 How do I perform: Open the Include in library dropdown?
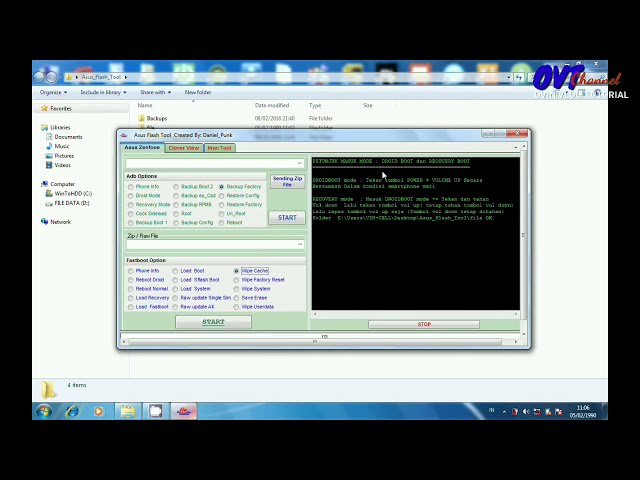tap(103, 93)
